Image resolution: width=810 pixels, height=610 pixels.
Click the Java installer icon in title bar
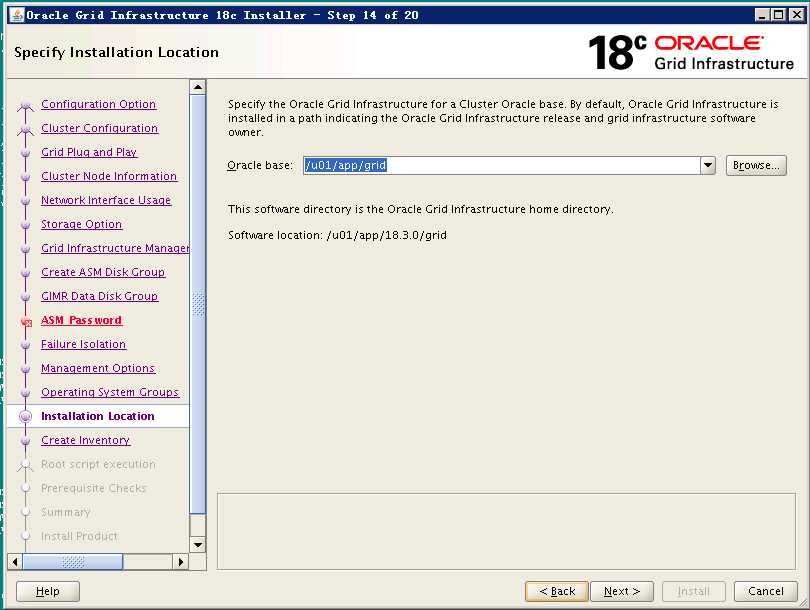(x=17, y=15)
